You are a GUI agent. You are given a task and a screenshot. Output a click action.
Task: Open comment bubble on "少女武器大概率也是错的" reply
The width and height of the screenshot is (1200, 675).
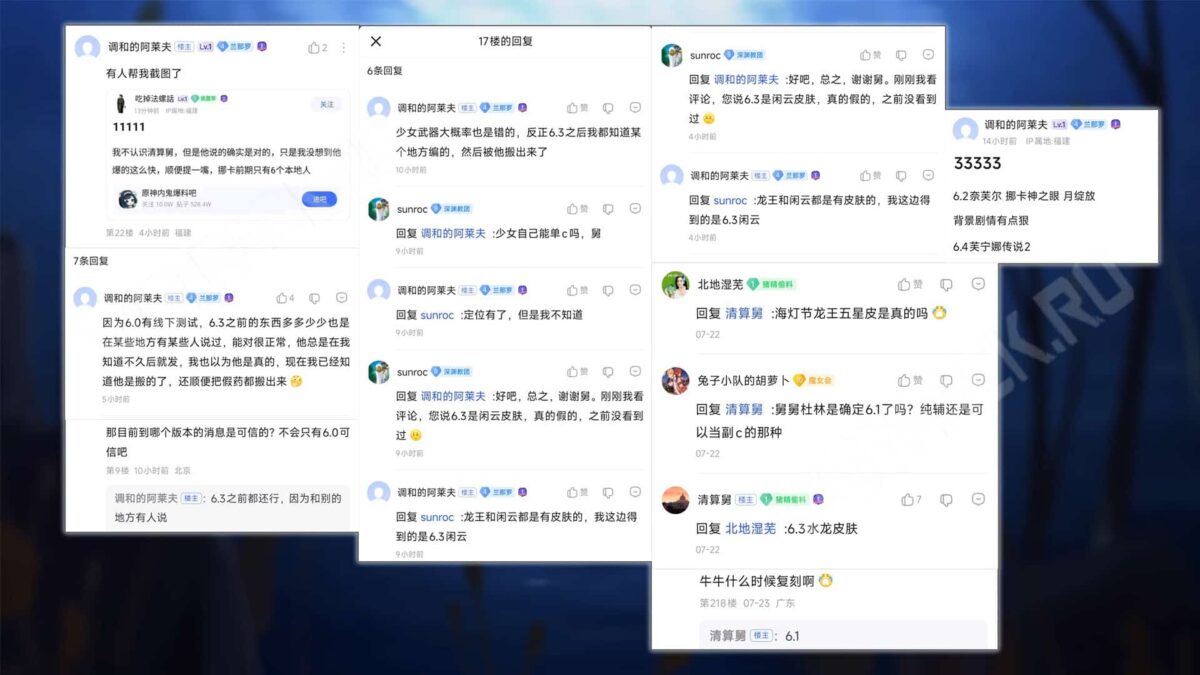635,108
